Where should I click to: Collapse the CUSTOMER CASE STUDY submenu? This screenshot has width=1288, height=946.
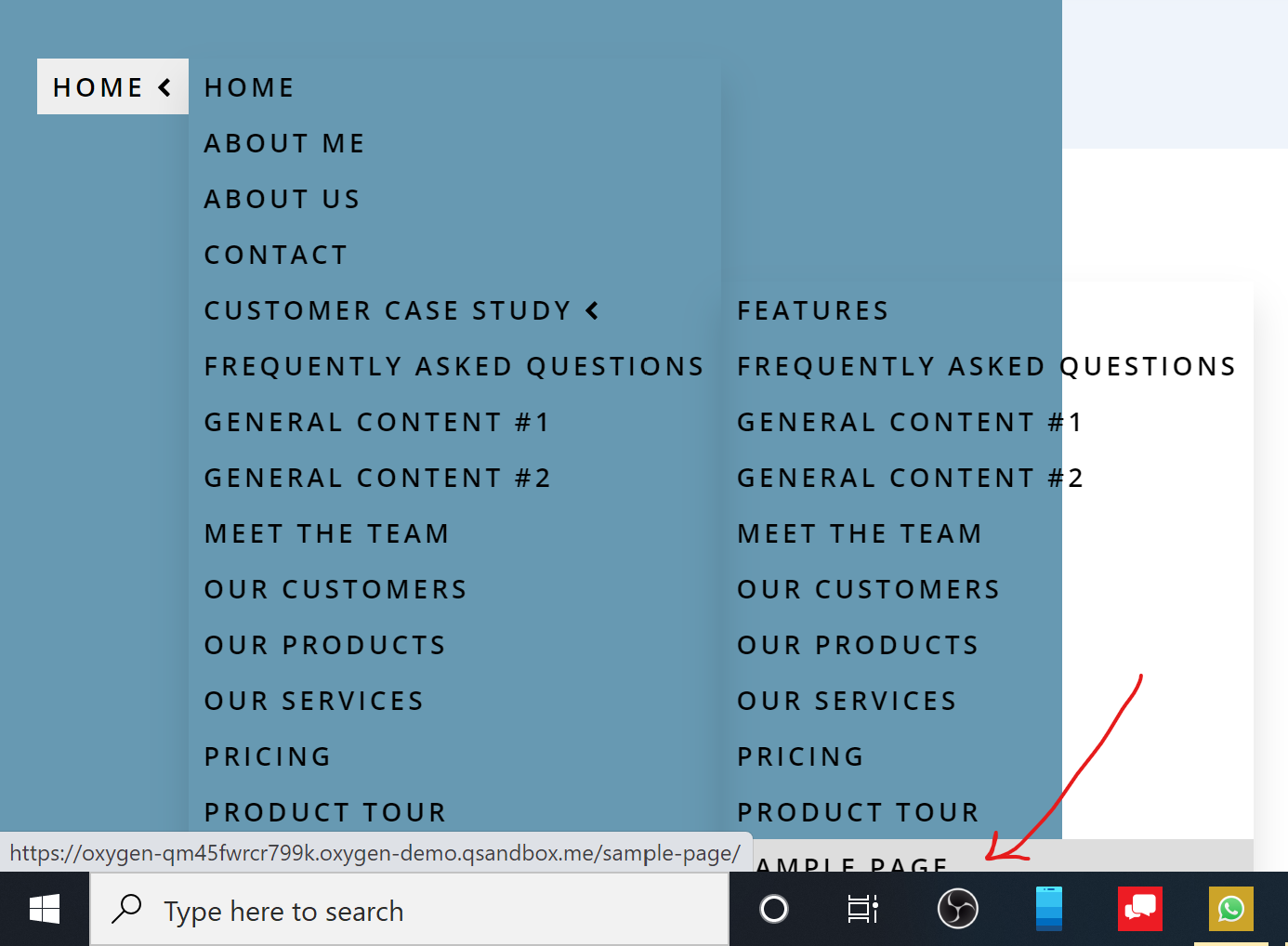point(593,310)
